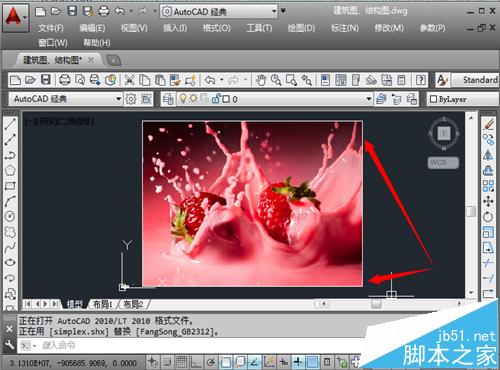This screenshot has width=500, height=370.
Task: Activate the Pan hand tool
Action: (261, 80)
